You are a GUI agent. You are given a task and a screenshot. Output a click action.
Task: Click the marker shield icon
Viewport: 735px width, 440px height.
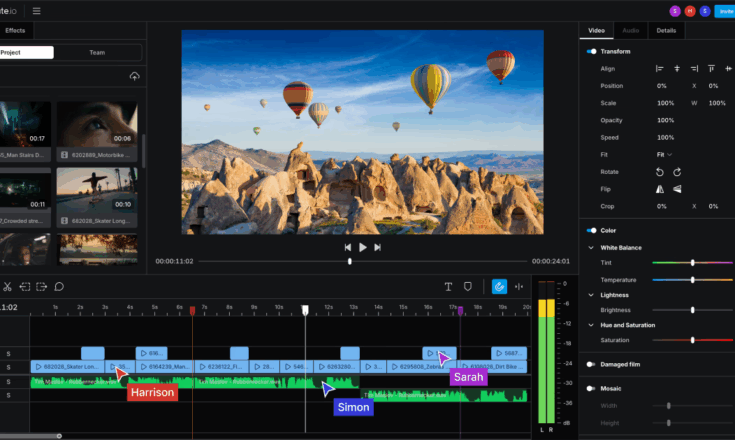tap(467, 287)
